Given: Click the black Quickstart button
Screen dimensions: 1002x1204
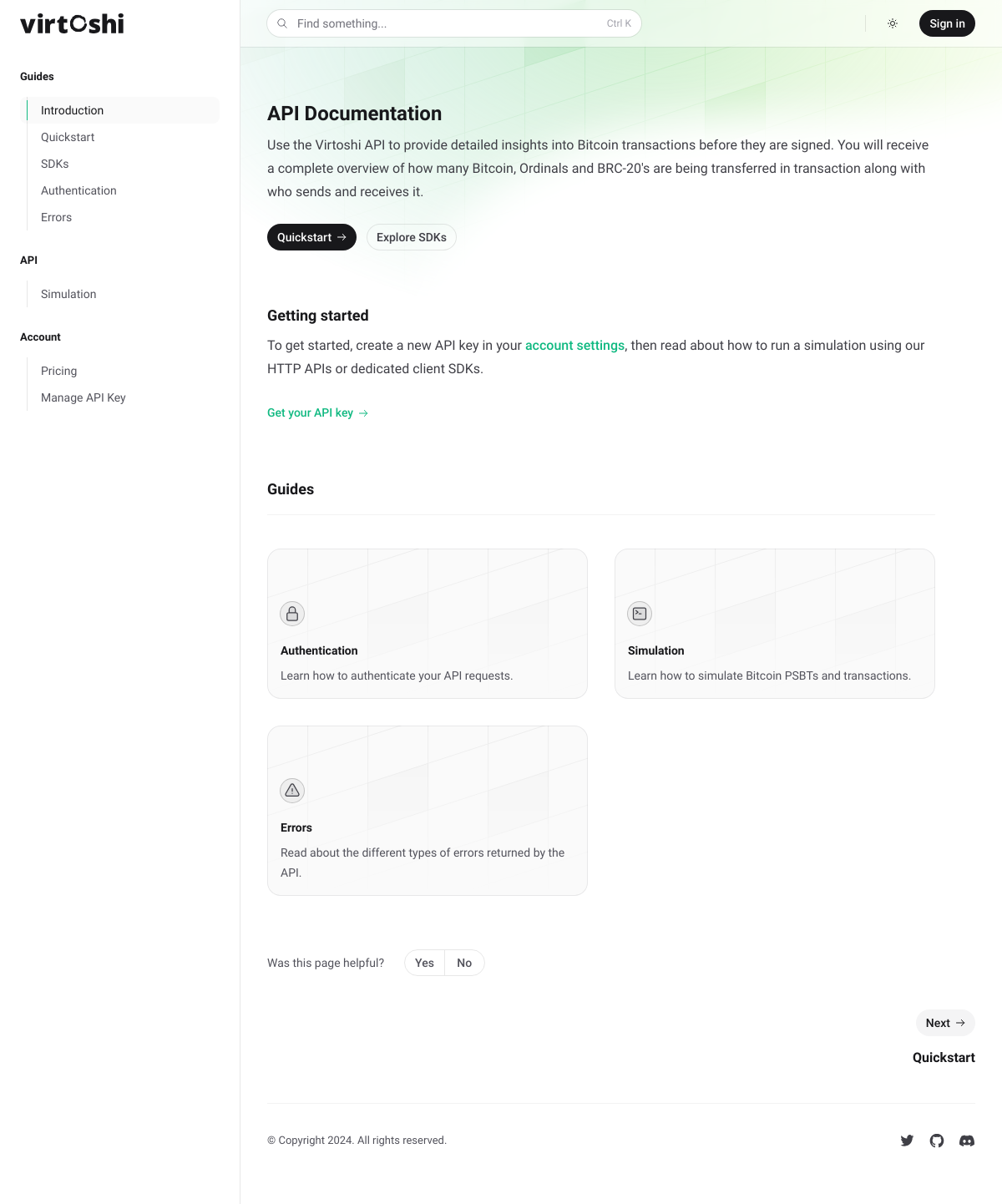Looking at the screenshot, I should coord(311,237).
